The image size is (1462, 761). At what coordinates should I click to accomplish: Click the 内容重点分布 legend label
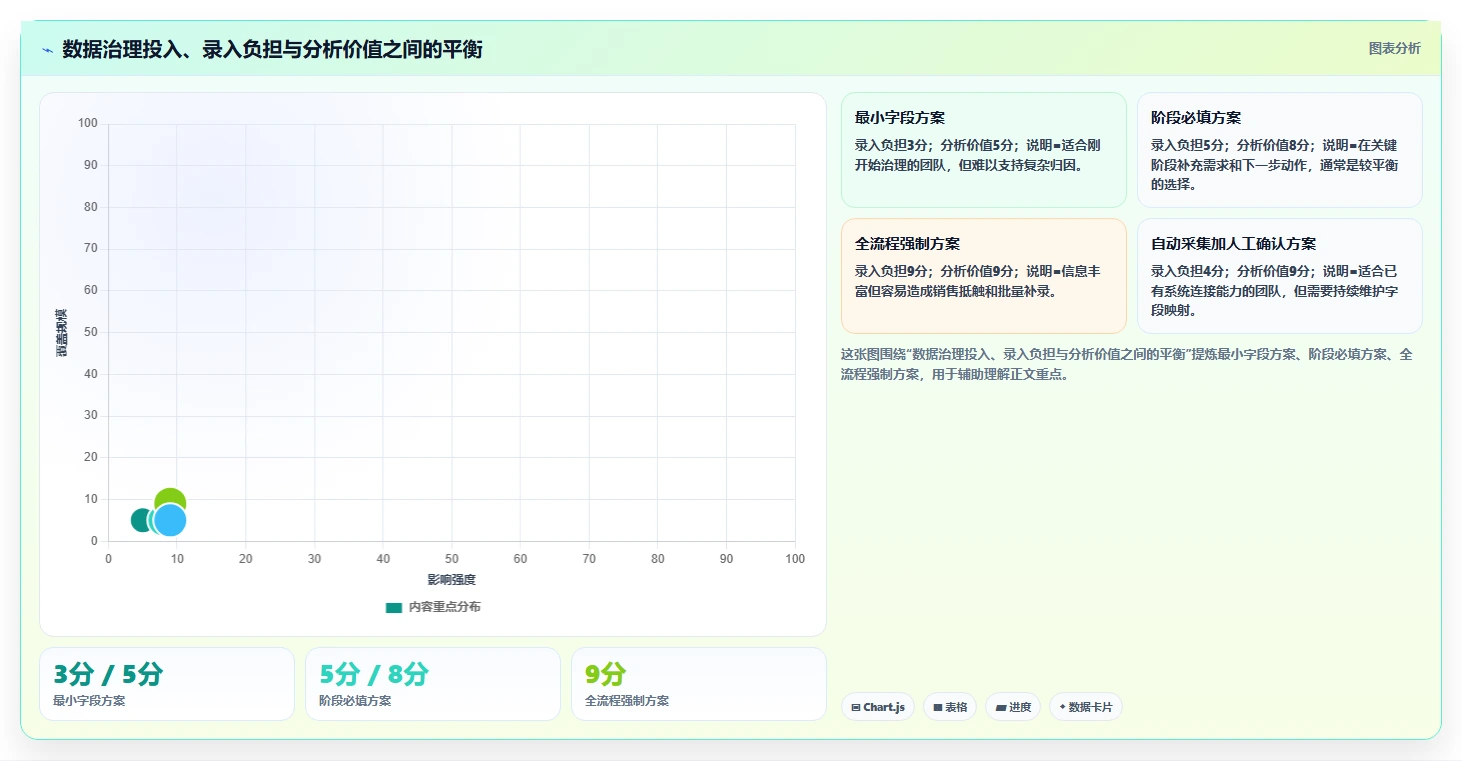point(445,607)
